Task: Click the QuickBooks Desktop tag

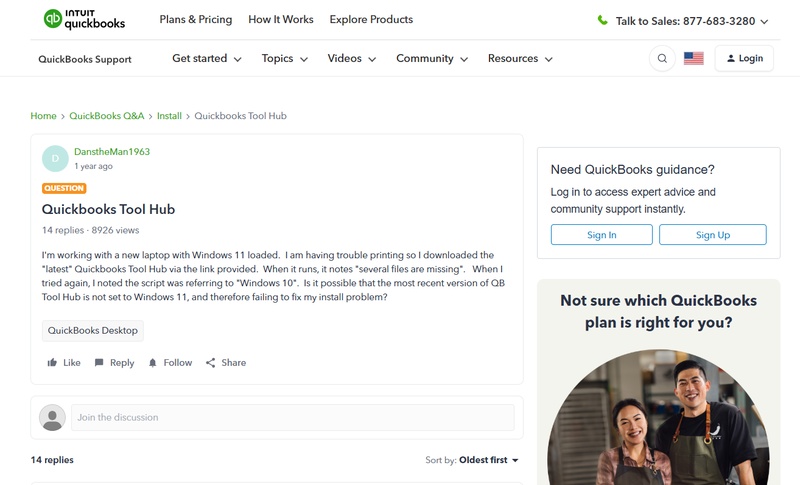Action: pyautogui.click(x=93, y=330)
